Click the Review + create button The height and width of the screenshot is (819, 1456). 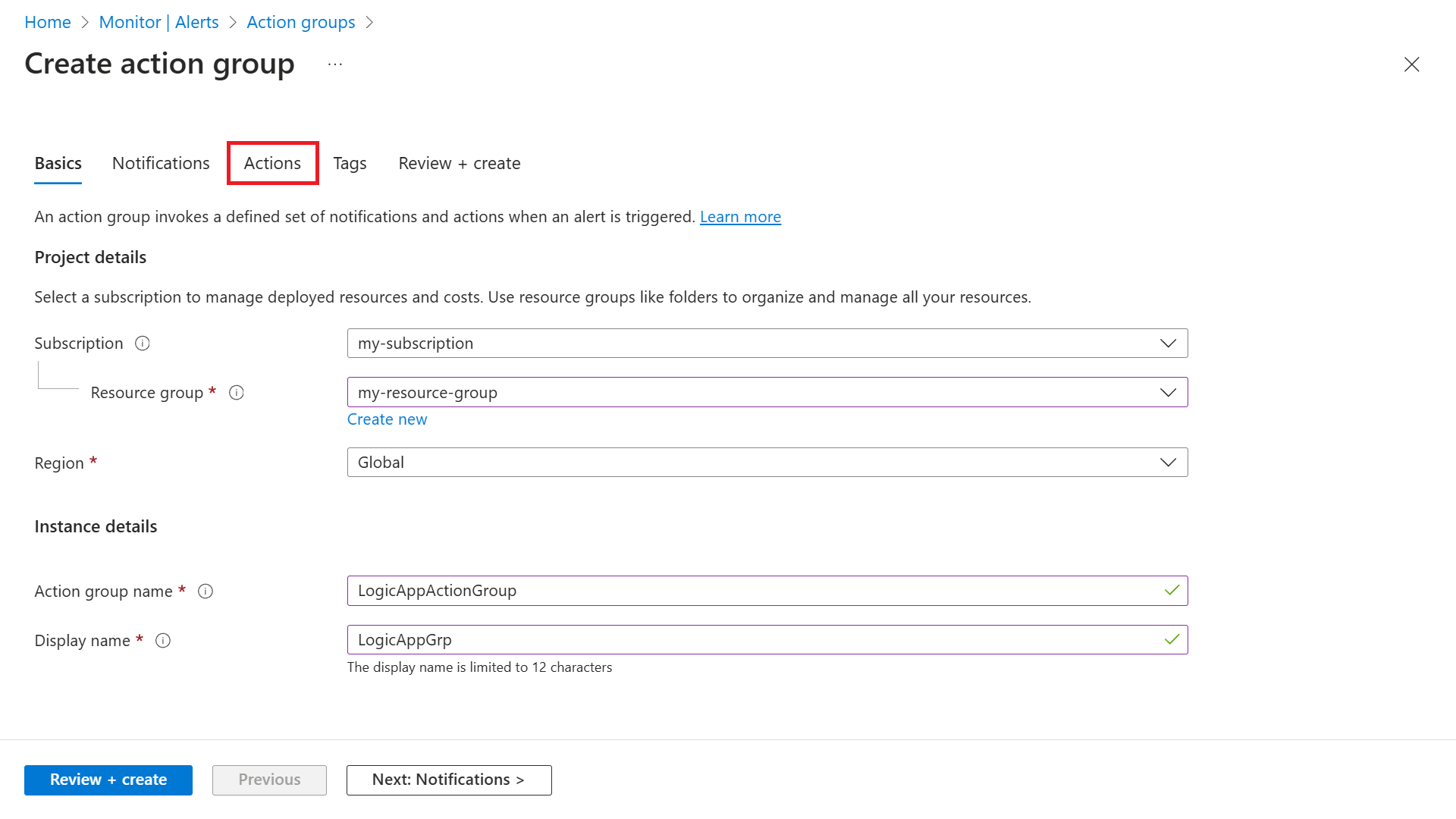coord(108,779)
